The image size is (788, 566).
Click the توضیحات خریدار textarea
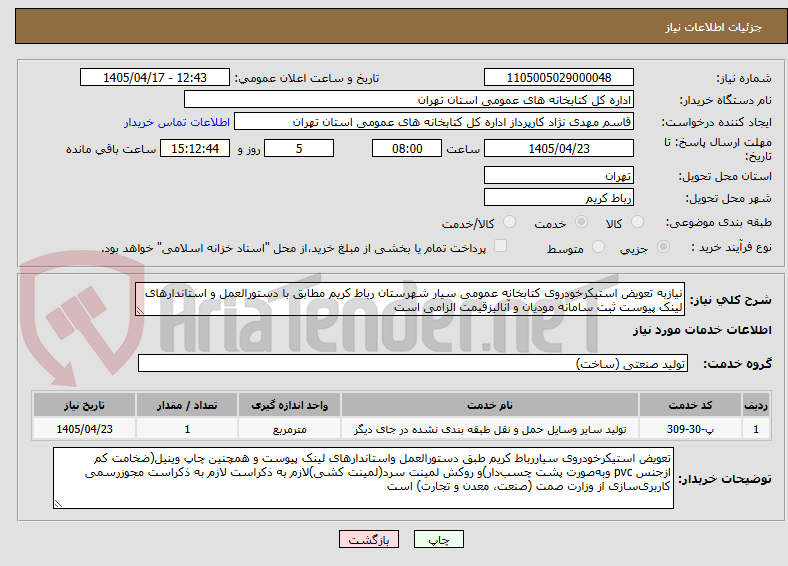[363, 478]
